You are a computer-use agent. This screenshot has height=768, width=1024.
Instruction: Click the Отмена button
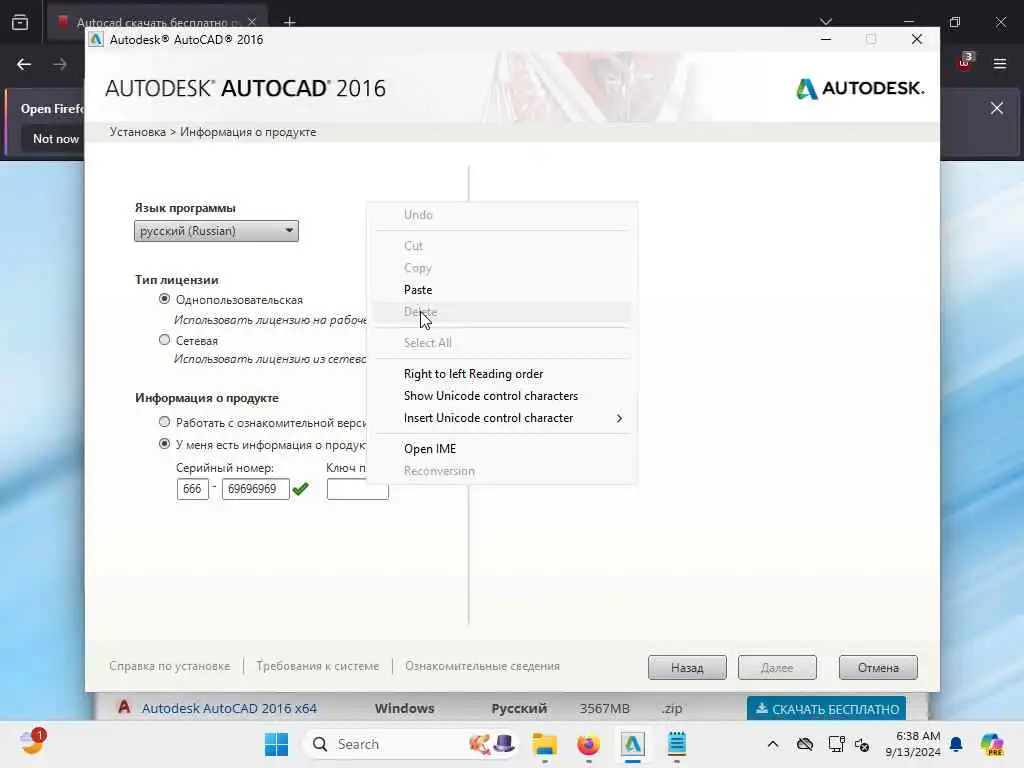tap(878, 667)
